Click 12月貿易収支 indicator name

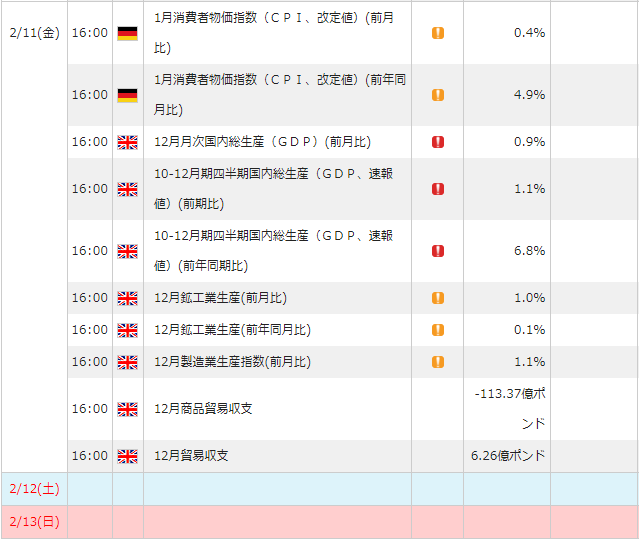pyautogui.click(x=191, y=456)
